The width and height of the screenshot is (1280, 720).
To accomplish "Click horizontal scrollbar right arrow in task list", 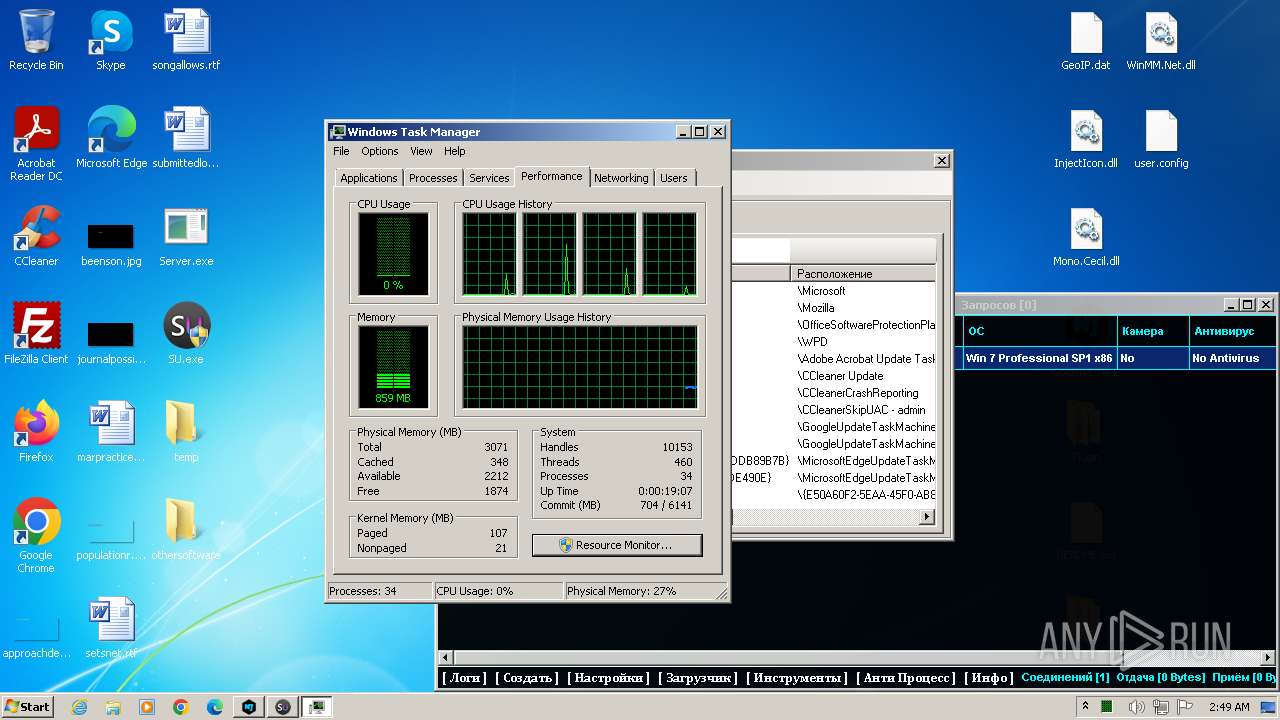I will [x=927, y=517].
